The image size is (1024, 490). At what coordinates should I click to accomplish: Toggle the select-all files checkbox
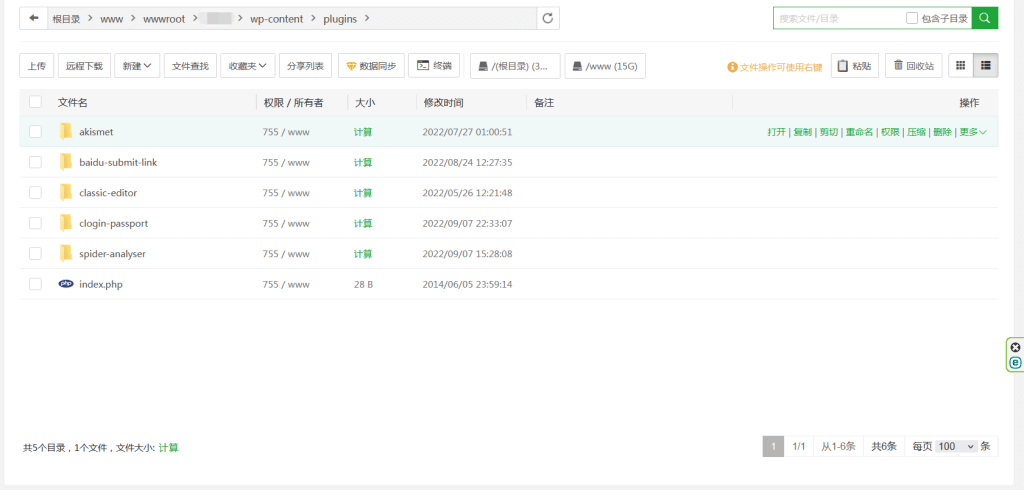pos(35,101)
